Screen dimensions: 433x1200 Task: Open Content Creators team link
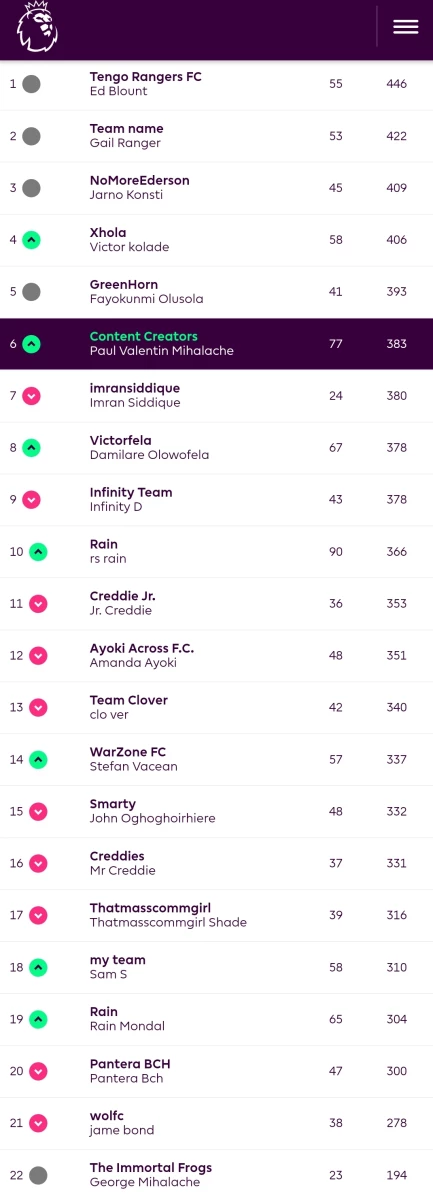144,337
